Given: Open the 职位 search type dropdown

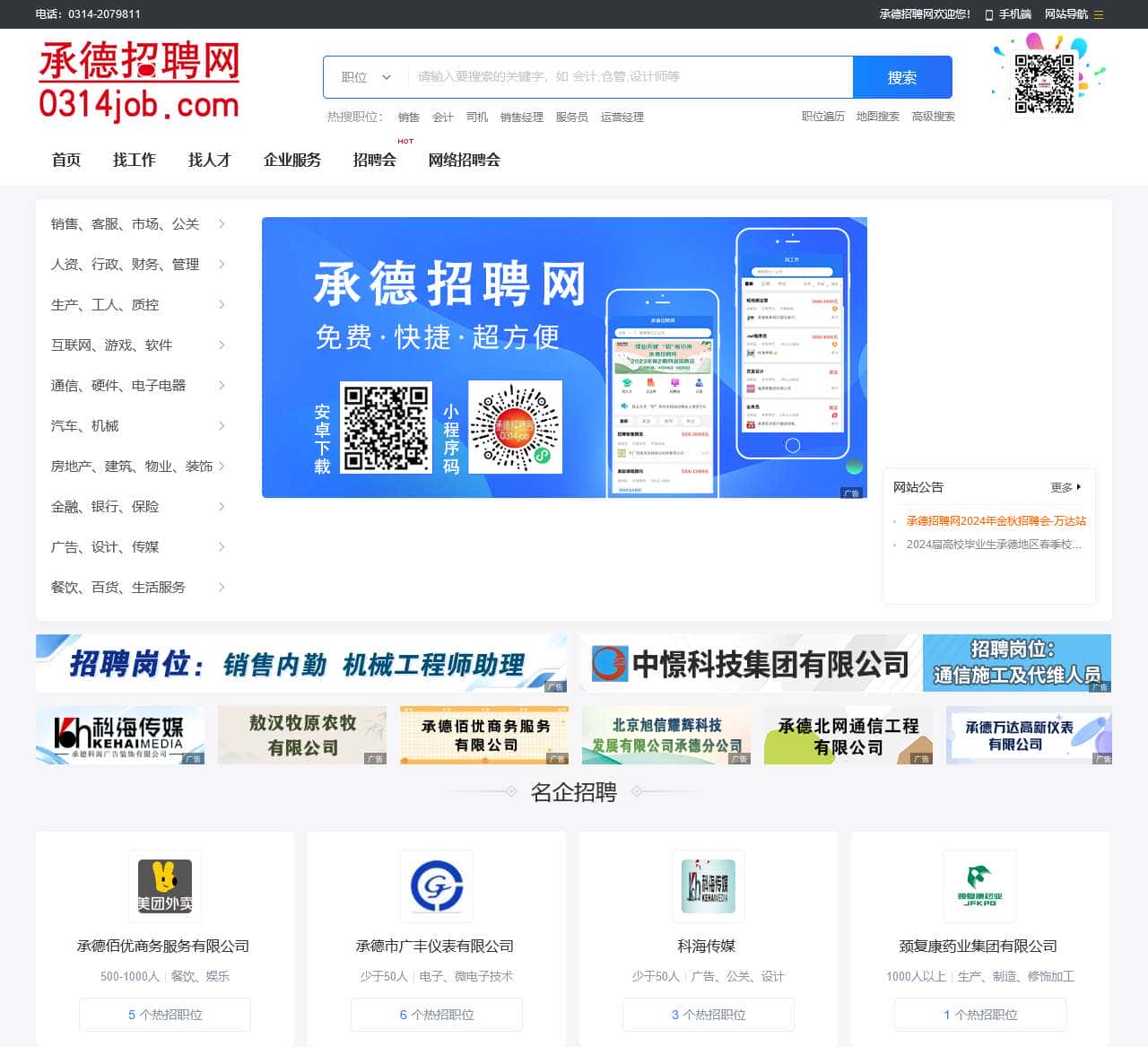Looking at the screenshot, I should [366, 77].
